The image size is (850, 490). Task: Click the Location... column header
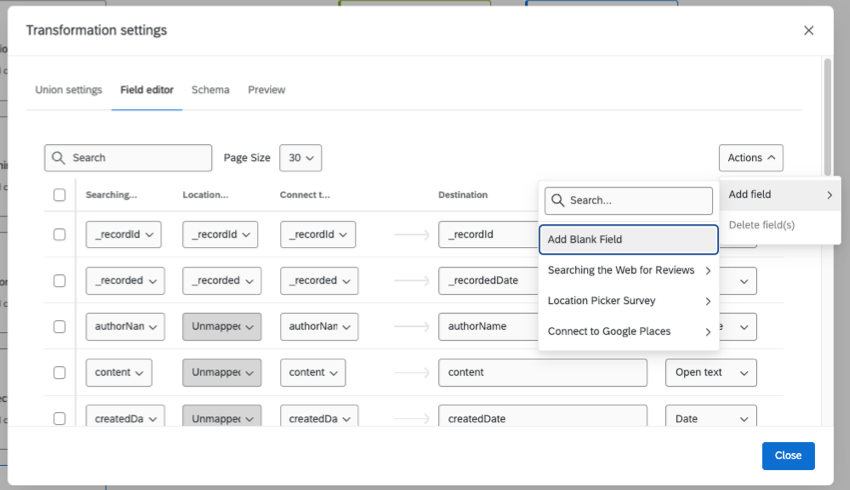(x=205, y=195)
